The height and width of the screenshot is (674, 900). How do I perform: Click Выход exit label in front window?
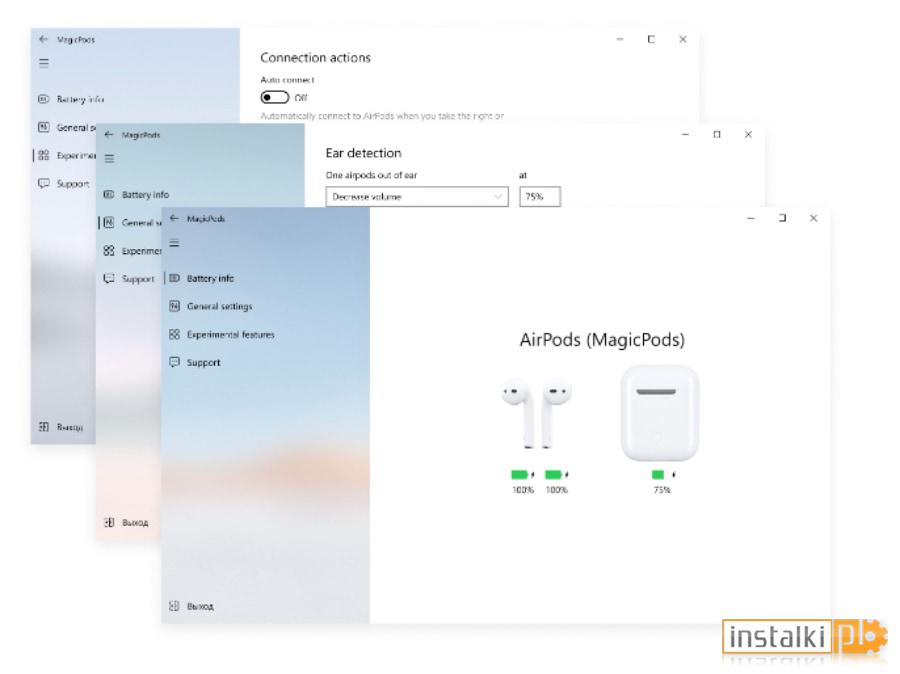[200, 606]
